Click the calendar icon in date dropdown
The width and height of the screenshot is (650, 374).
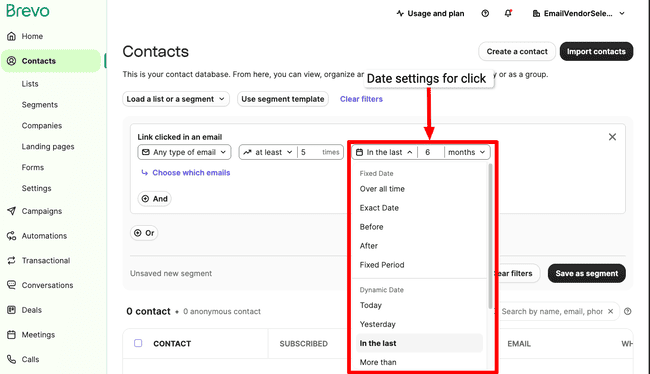(359, 152)
